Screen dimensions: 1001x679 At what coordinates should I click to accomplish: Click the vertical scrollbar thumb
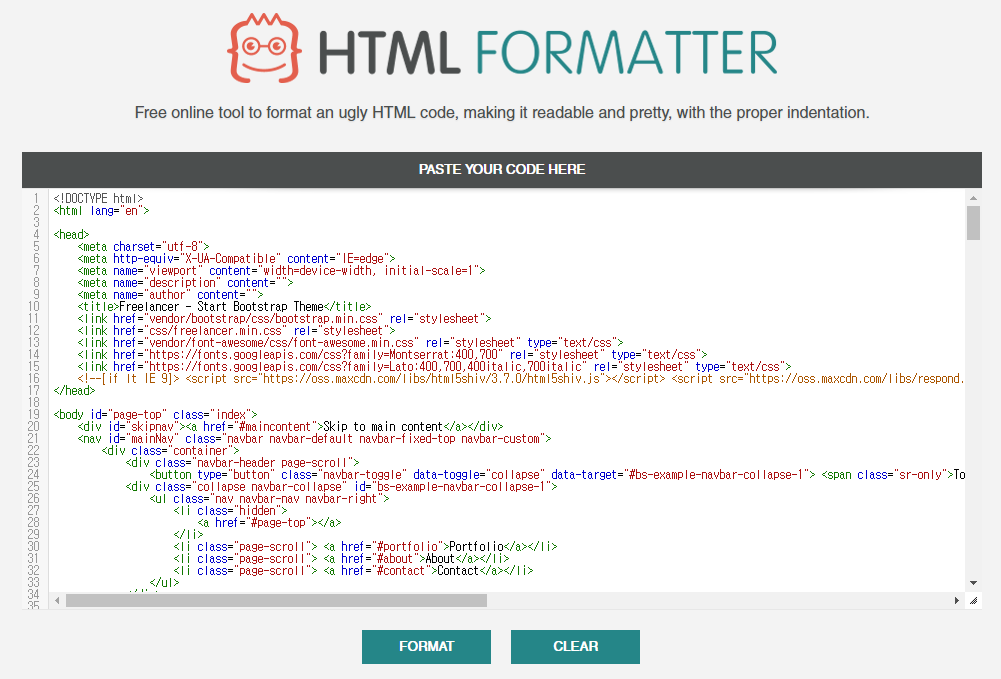pyautogui.click(x=973, y=223)
